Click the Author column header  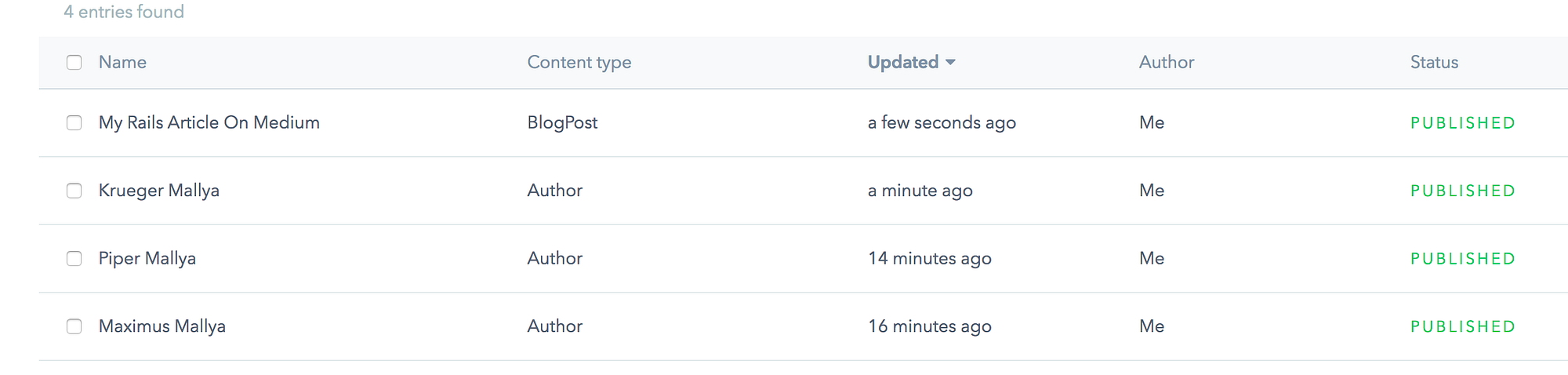click(1166, 63)
